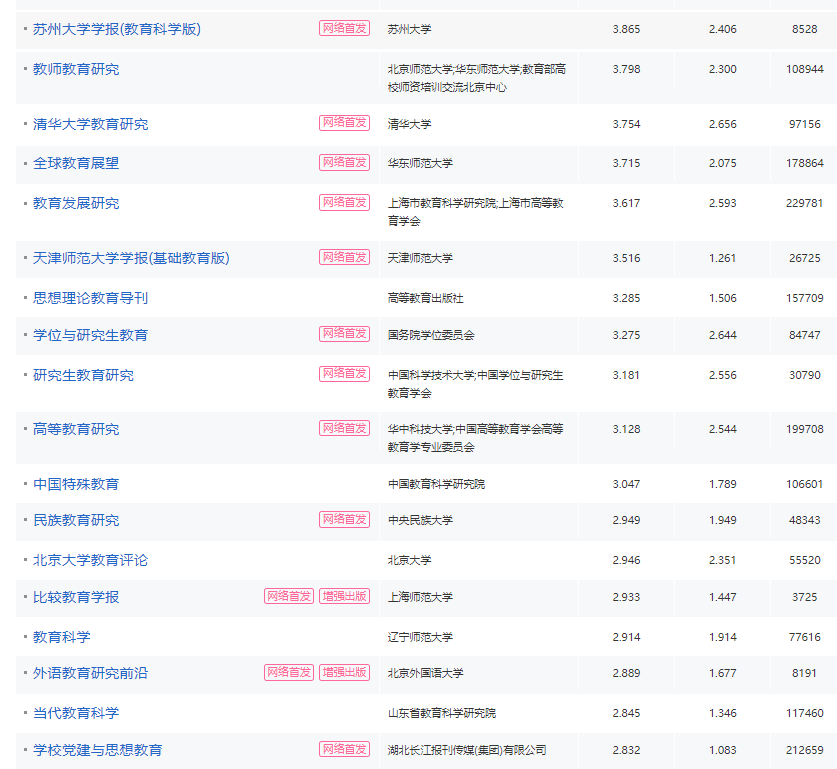
Task: Click 增强出版 tag for 外语教育研究前沿
Action: [344, 672]
